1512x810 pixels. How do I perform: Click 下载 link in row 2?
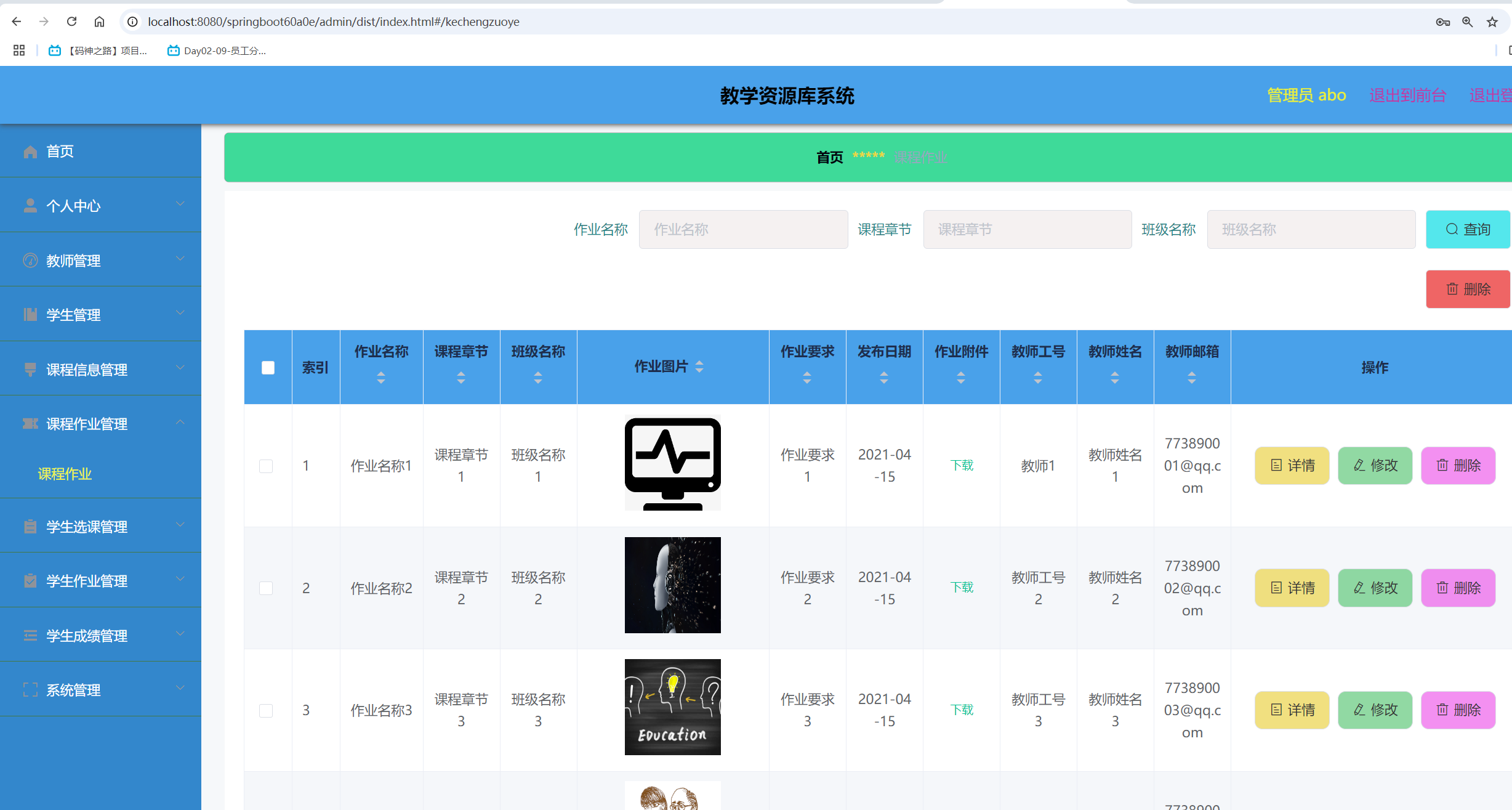(962, 587)
